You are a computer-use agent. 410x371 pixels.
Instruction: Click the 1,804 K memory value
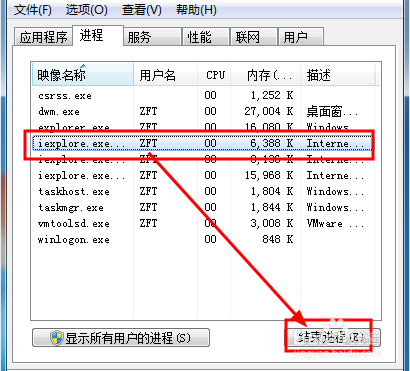pyautogui.click(x=272, y=192)
